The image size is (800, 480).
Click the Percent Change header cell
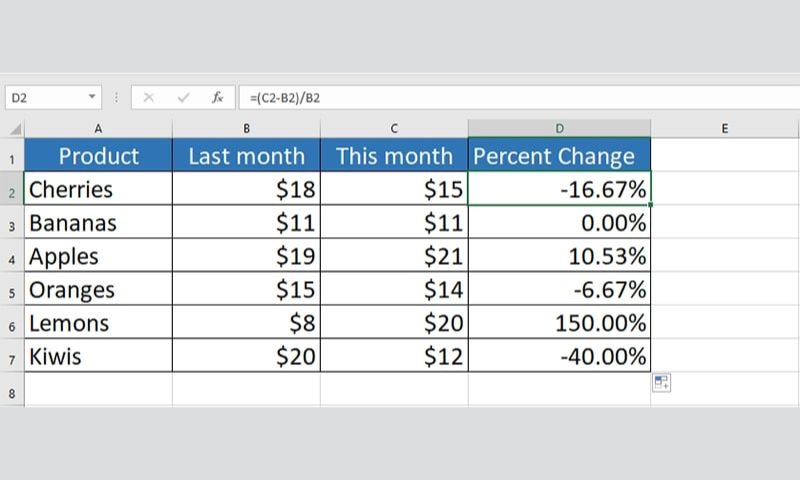pos(559,155)
